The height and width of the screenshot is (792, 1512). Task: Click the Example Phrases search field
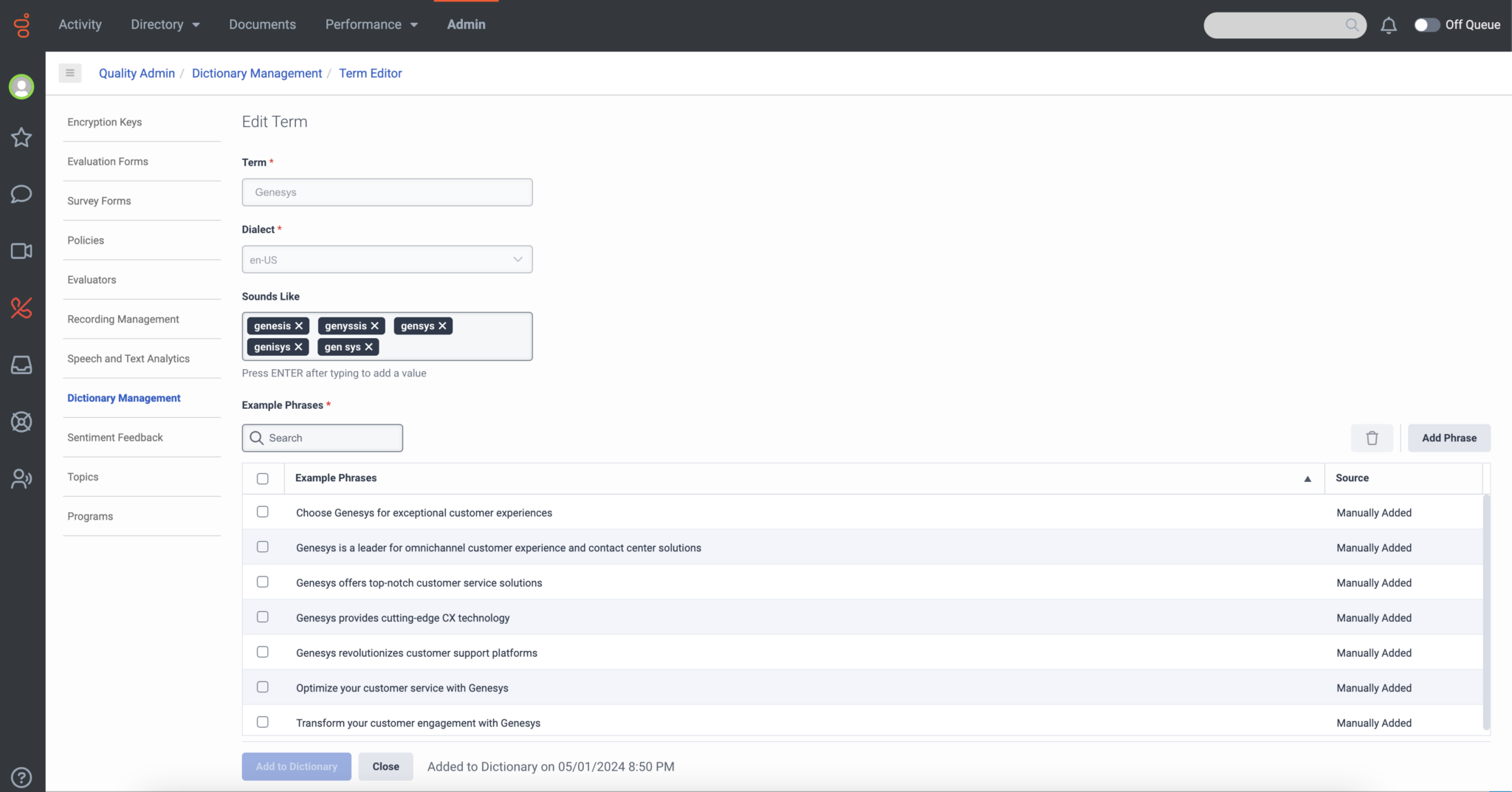pyautogui.click(x=322, y=438)
